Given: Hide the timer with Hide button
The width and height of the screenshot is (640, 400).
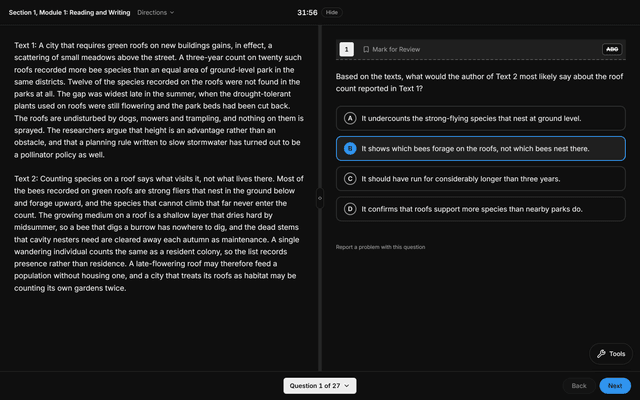Looking at the screenshot, I should (x=331, y=13).
